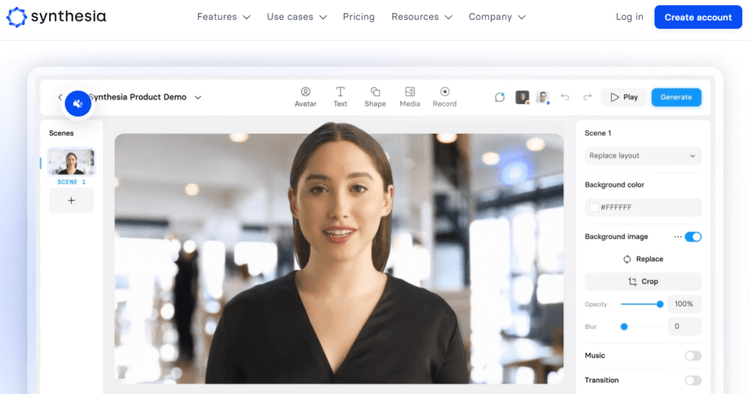Screen dimensions: 750x394
Task: Open the Pricing page
Action: (x=359, y=17)
